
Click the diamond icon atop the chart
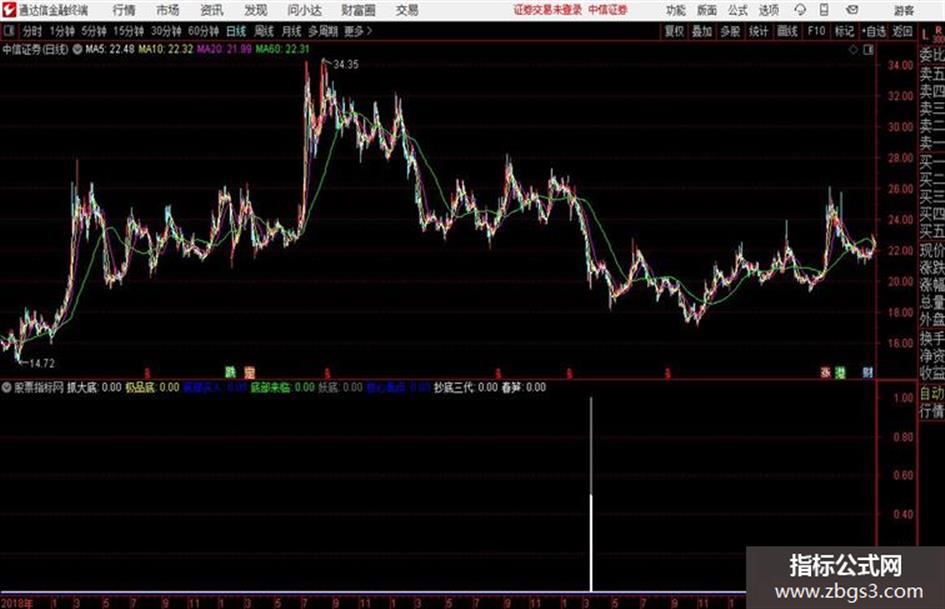[853, 50]
